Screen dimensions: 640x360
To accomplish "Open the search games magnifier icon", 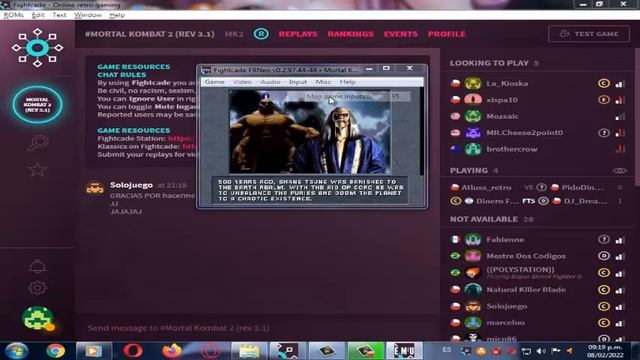I will pos(38,143).
